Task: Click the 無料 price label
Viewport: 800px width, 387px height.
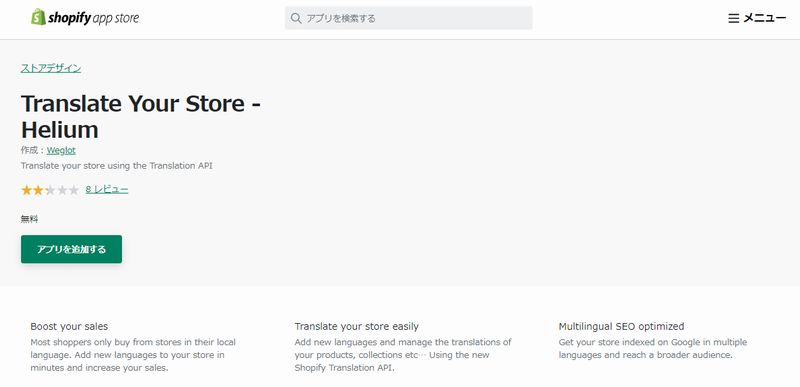Action: 30,219
